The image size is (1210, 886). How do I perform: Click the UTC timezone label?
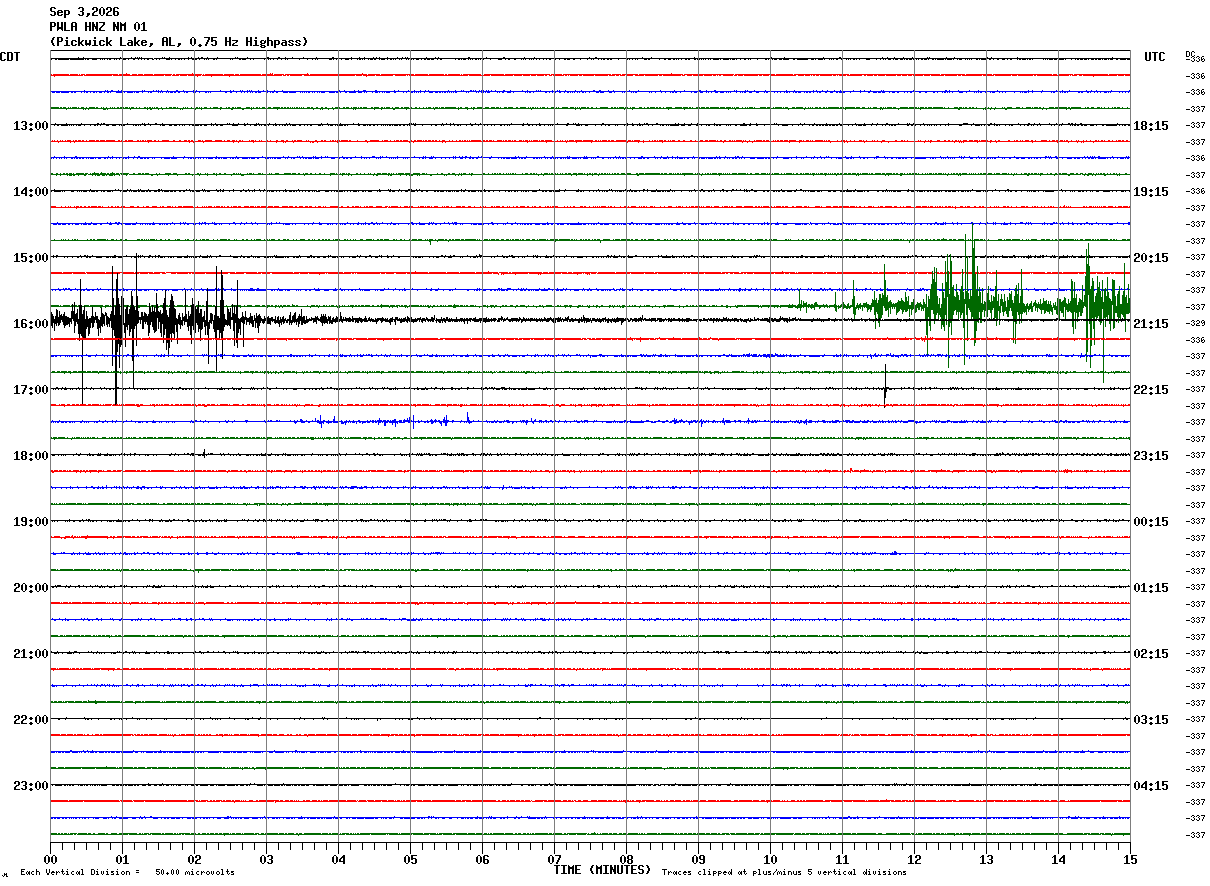1155,57
